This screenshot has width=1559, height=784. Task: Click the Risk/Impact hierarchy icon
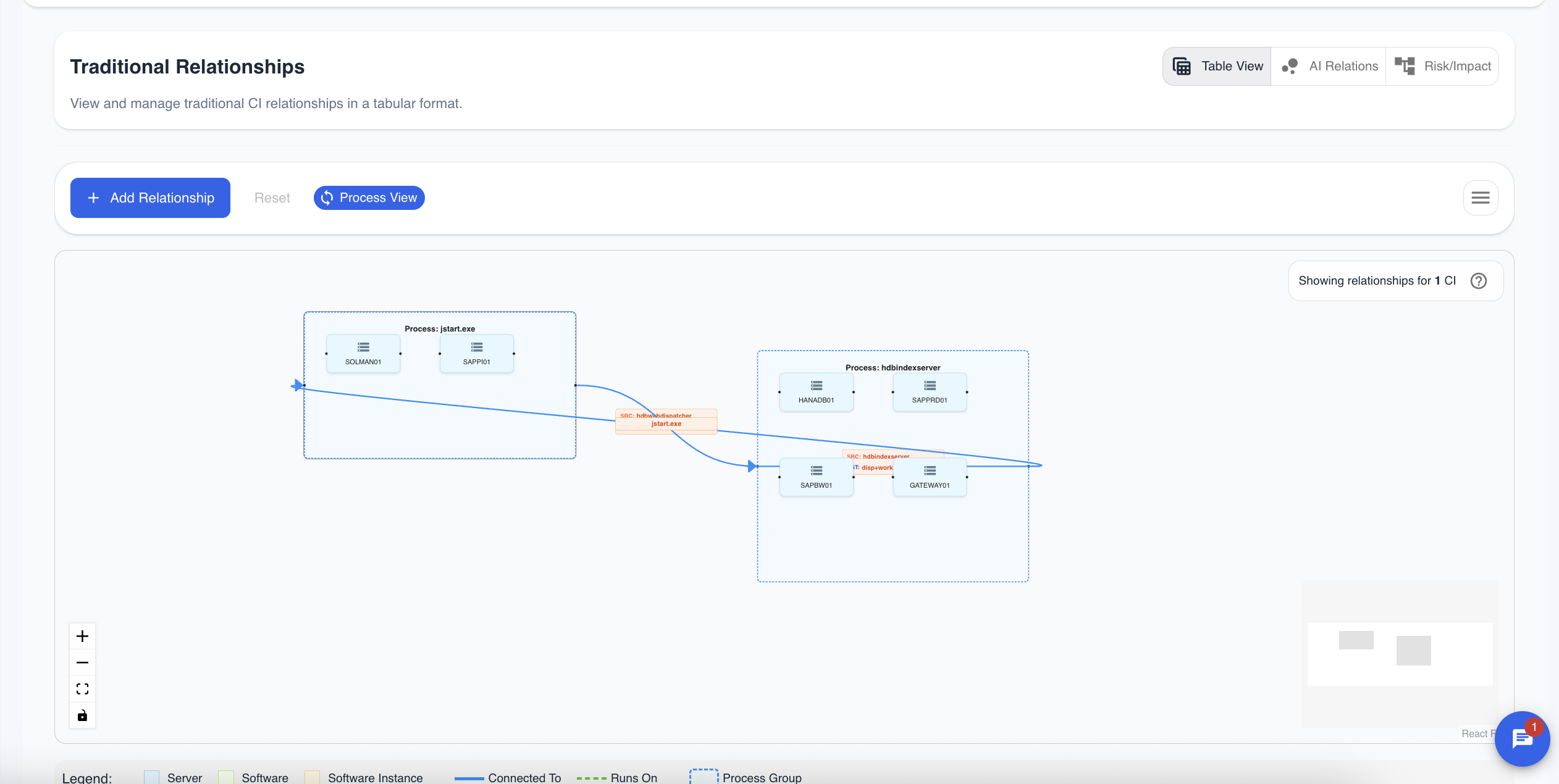click(1406, 65)
